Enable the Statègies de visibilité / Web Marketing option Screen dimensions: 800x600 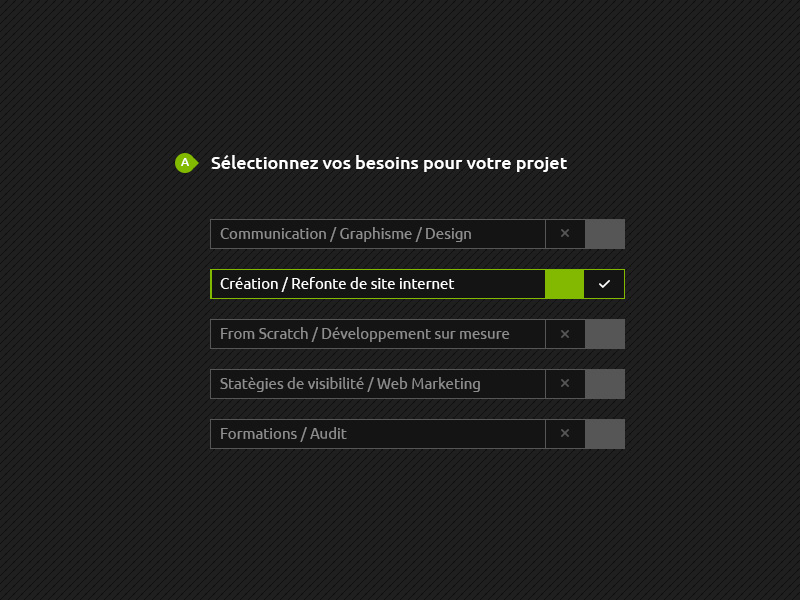coord(604,384)
